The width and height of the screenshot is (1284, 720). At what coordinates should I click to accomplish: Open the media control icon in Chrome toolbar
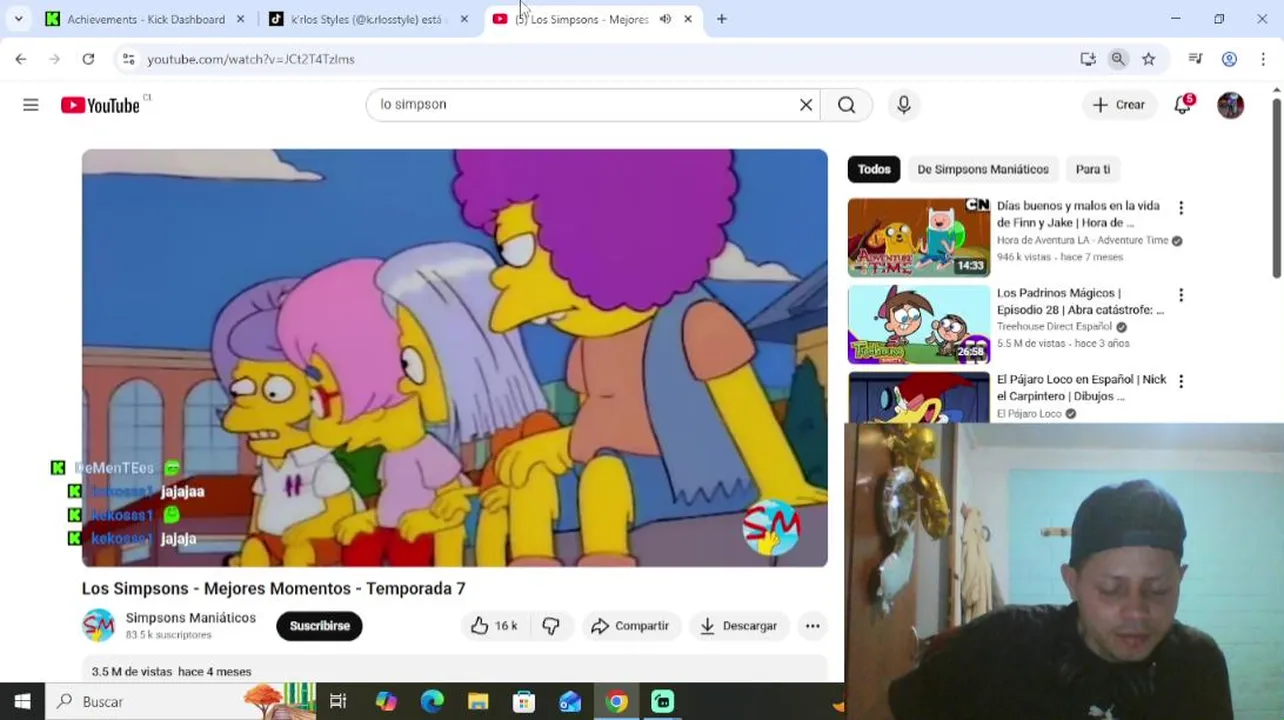[1195, 59]
